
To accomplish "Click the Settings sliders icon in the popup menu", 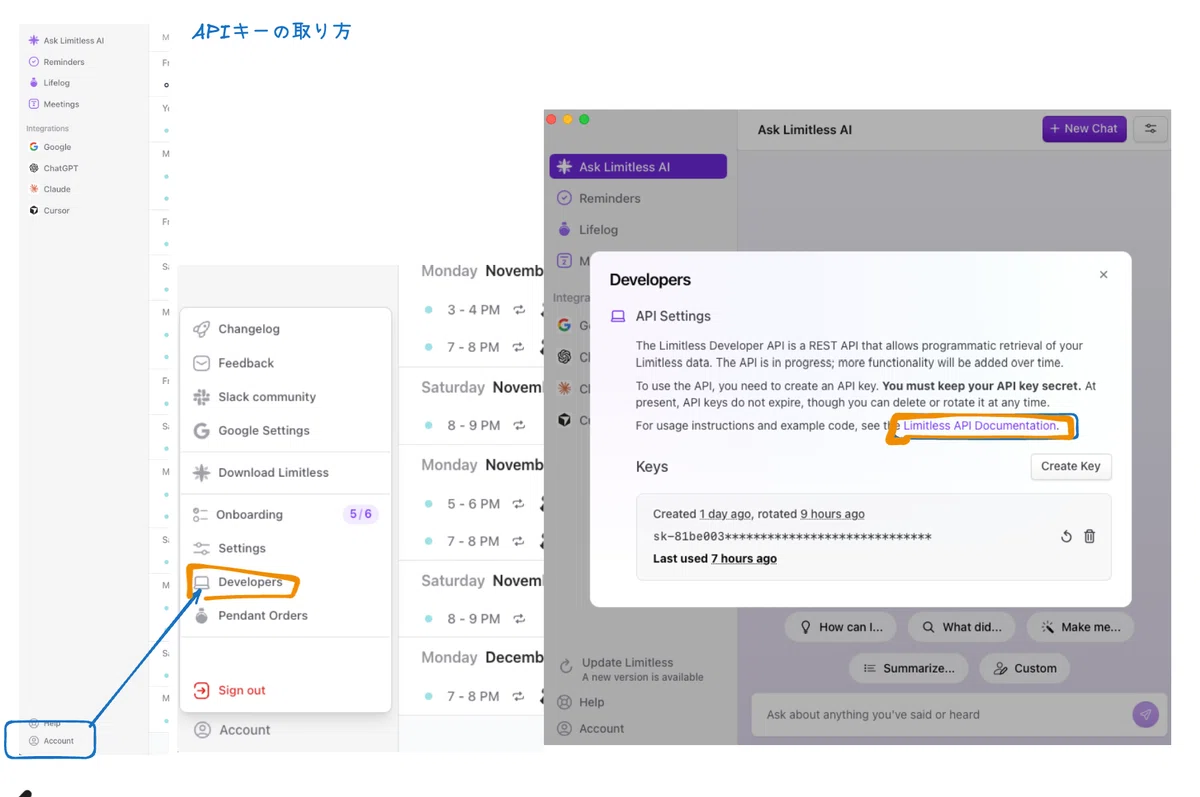I will point(201,548).
